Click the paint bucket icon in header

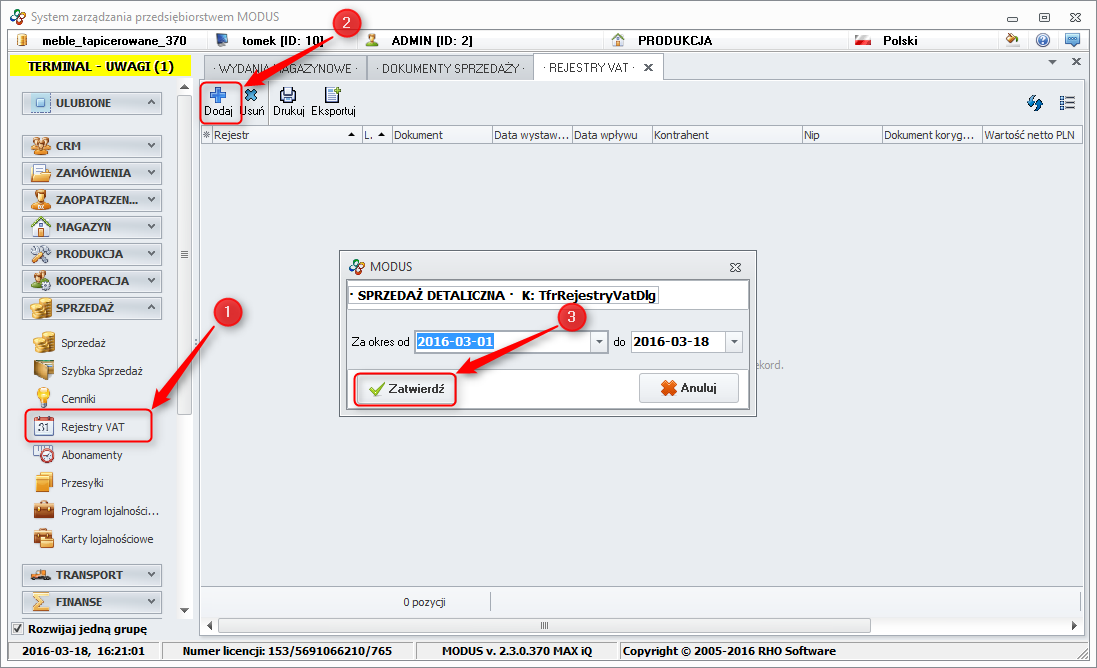tap(1012, 40)
